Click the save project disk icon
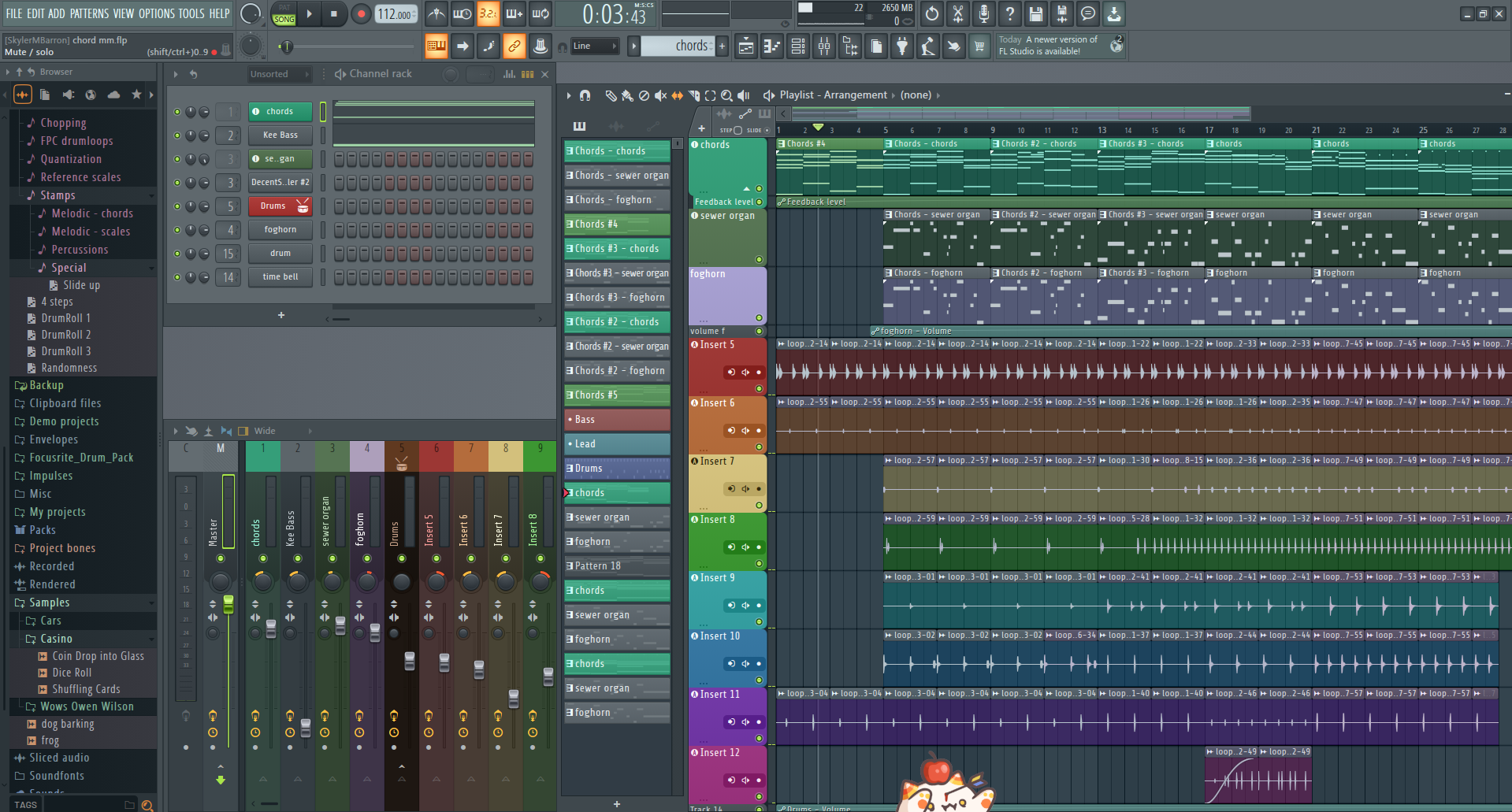 pyautogui.click(x=1035, y=13)
